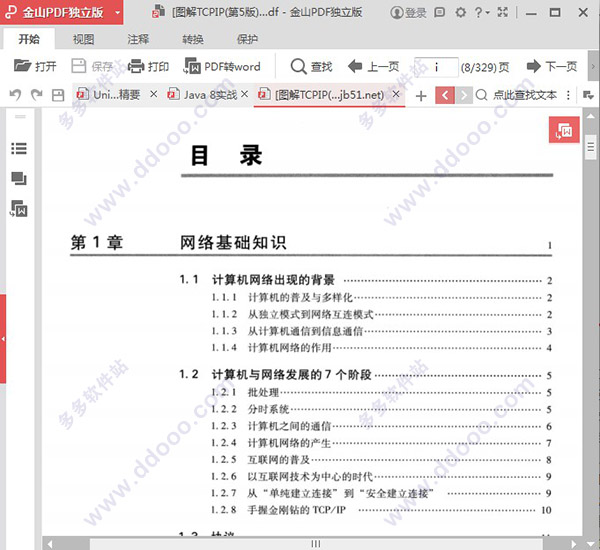Open the feedback message icon in title bar

coord(440,12)
